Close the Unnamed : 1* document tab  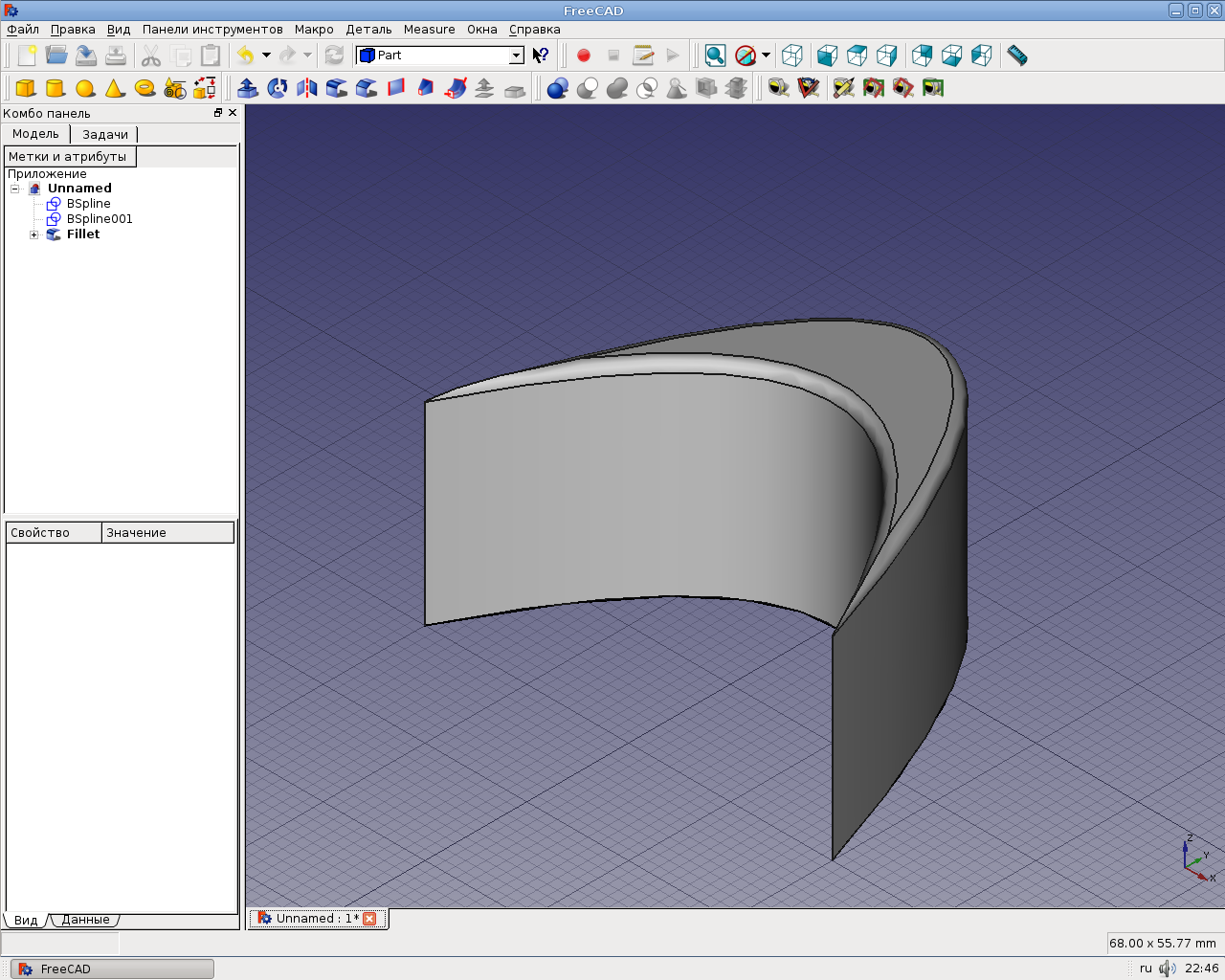pos(369,919)
